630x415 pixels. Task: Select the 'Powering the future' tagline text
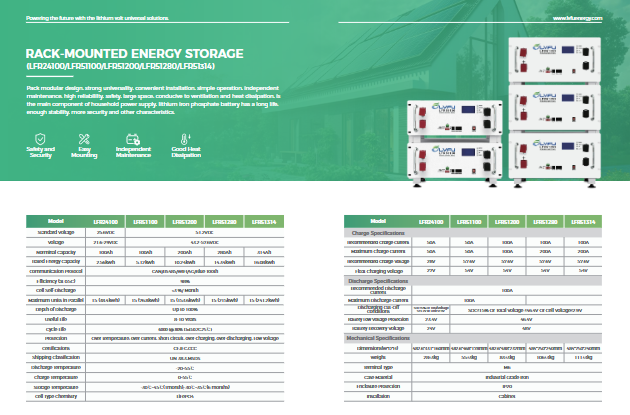(97, 18)
